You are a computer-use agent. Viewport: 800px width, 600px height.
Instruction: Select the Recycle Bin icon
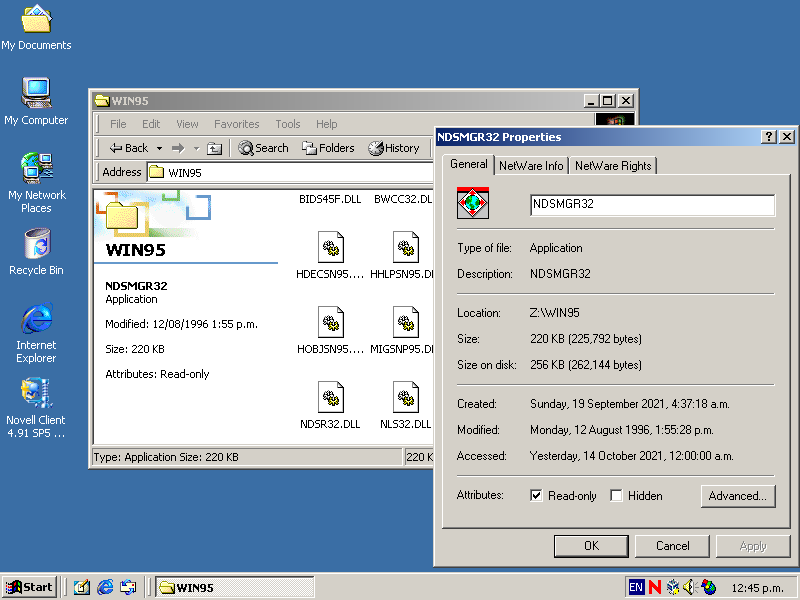36,252
